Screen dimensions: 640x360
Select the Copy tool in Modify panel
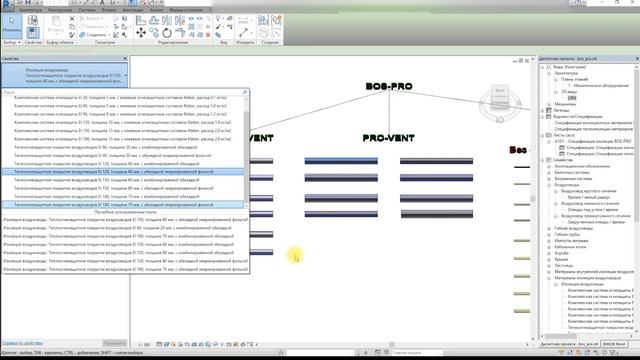[154, 33]
